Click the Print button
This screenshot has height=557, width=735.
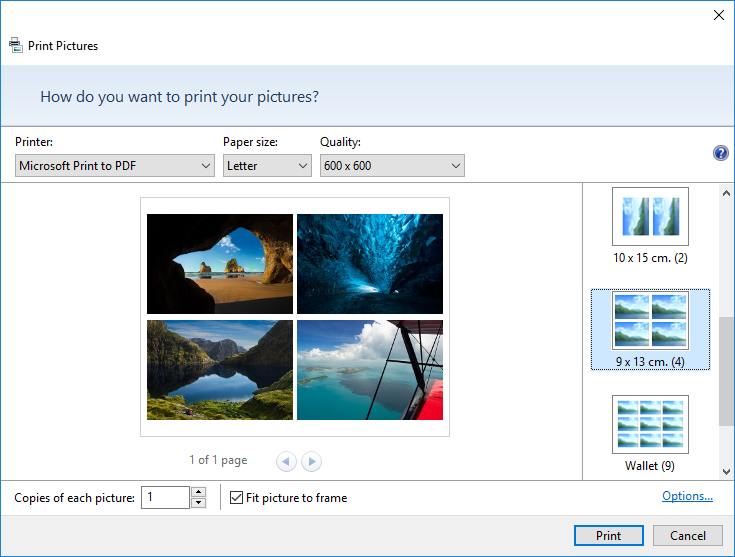(608, 535)
